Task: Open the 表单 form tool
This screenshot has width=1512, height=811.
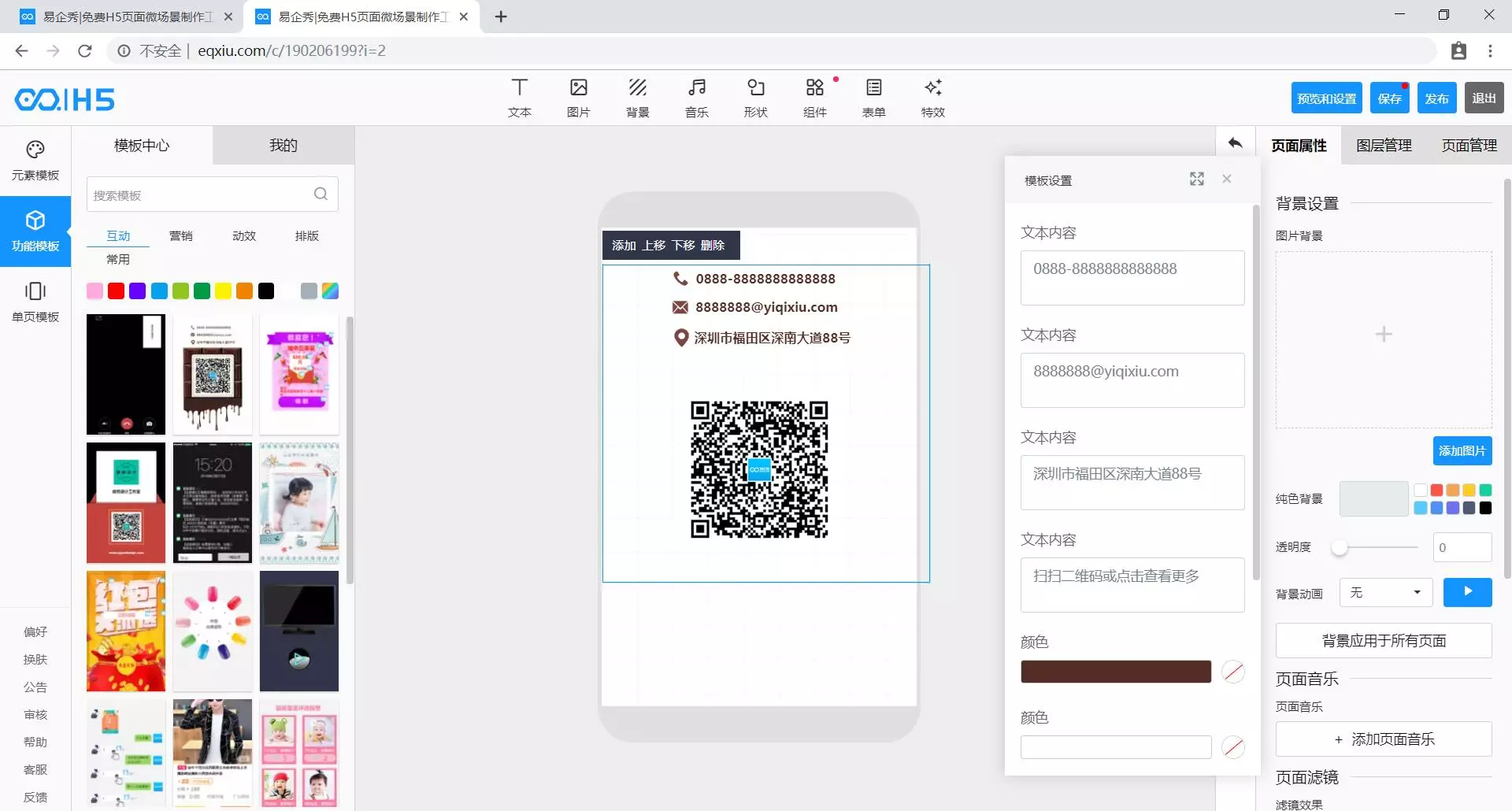Action: pyautogui.click(x=874, y=98)
